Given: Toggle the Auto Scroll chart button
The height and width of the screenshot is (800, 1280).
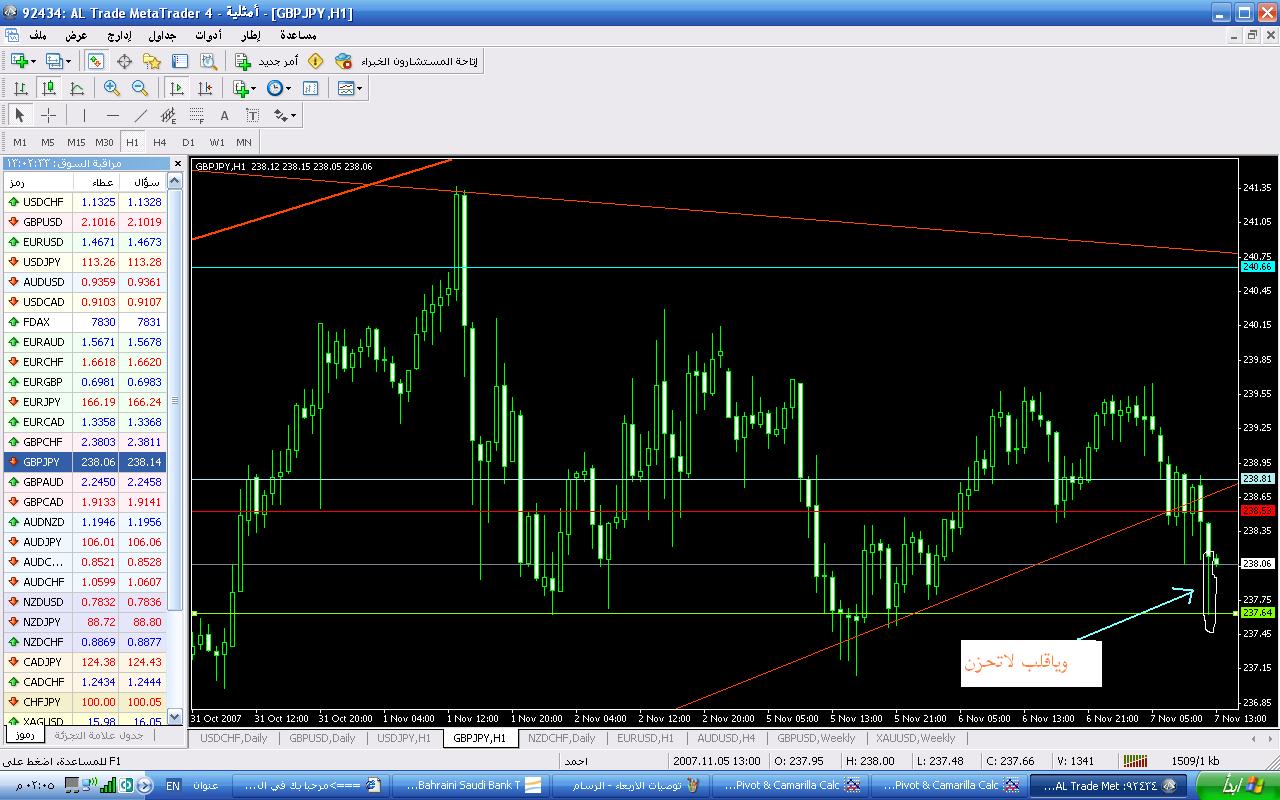Looking at the screenshot, I should coord(177,88).
